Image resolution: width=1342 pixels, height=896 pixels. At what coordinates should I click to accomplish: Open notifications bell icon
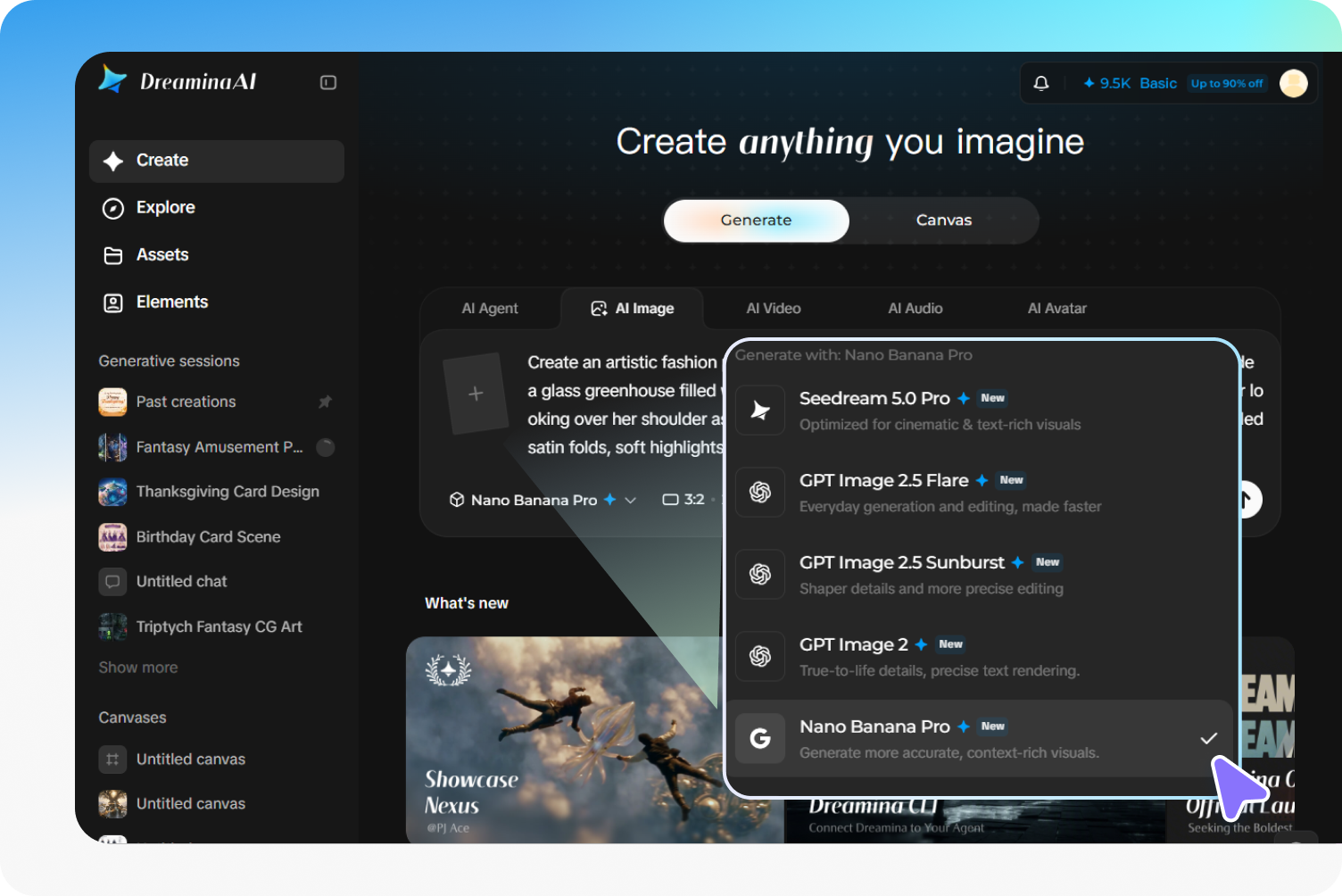click(x=1040, y=83)
